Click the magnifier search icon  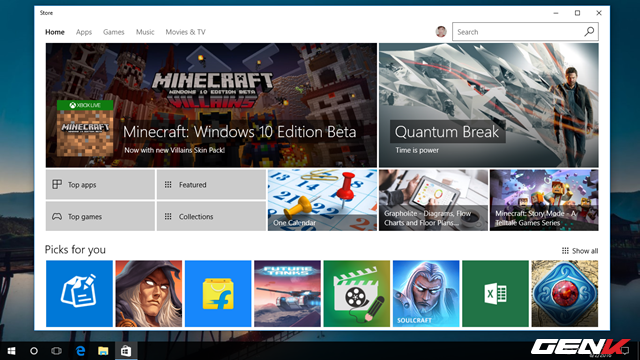(589, 31)
